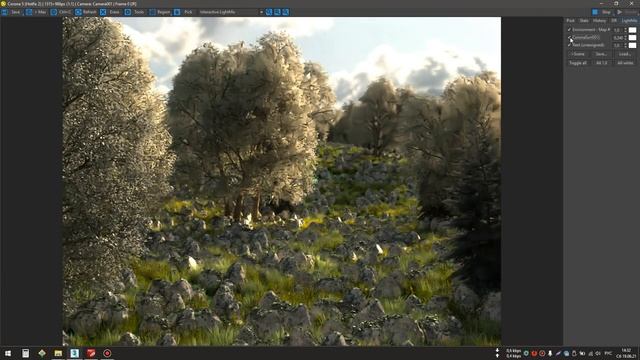Click the Refresh button in the toolbar
This screenshot has width=640, height=360.
coord(86,12)
